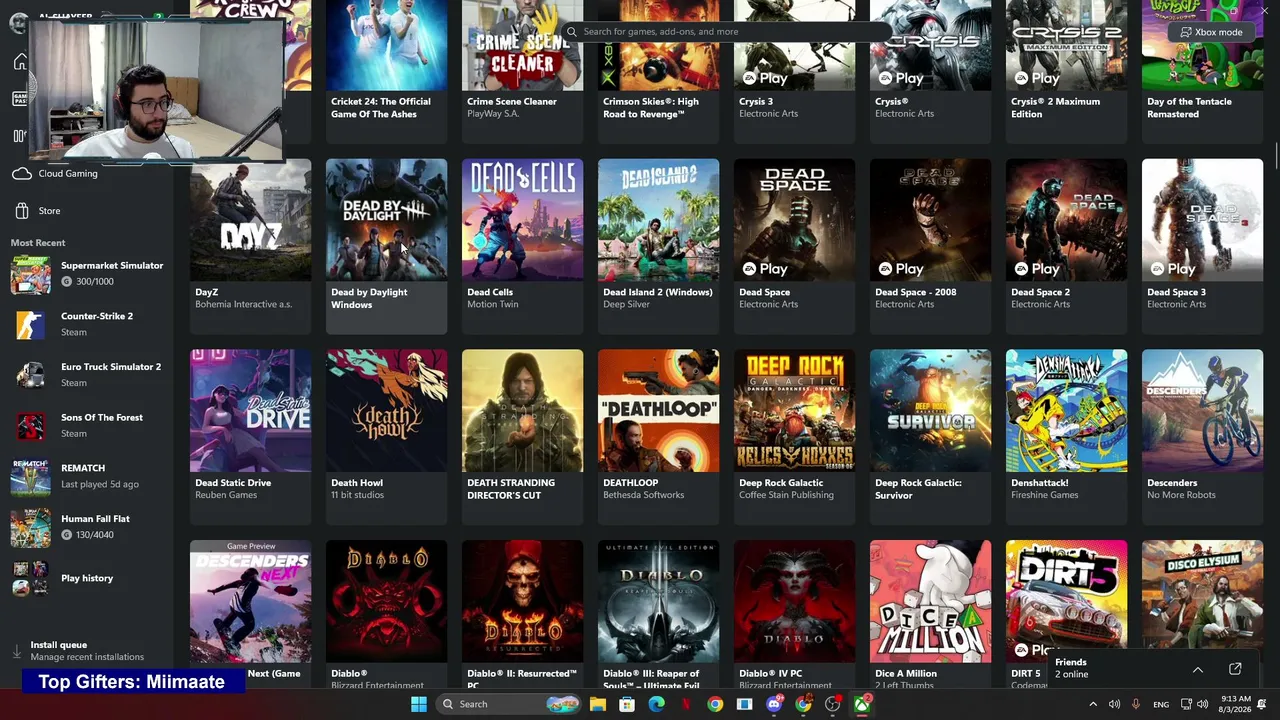
Task: Open the Dead Space EA Play tile
Action: (794, 246)
